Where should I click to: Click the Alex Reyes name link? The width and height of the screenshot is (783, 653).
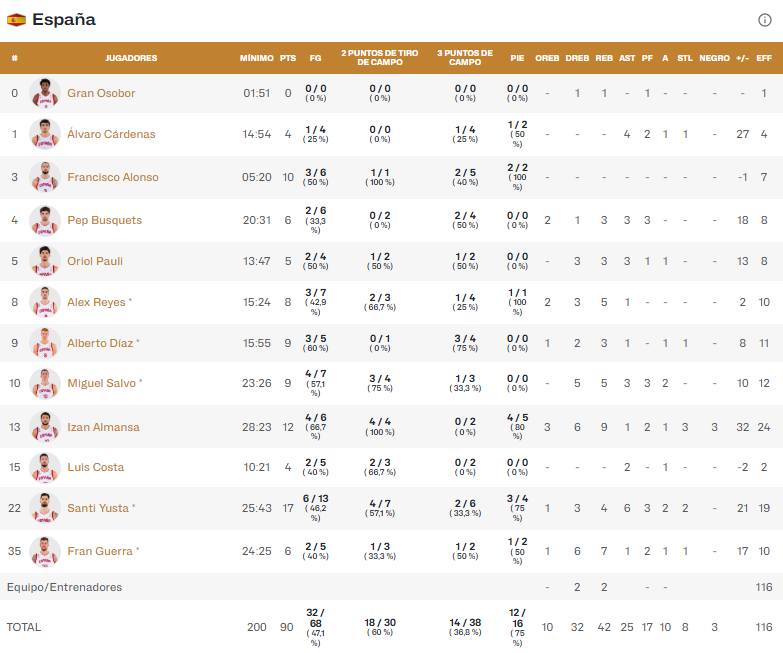(x=95, y=302)
